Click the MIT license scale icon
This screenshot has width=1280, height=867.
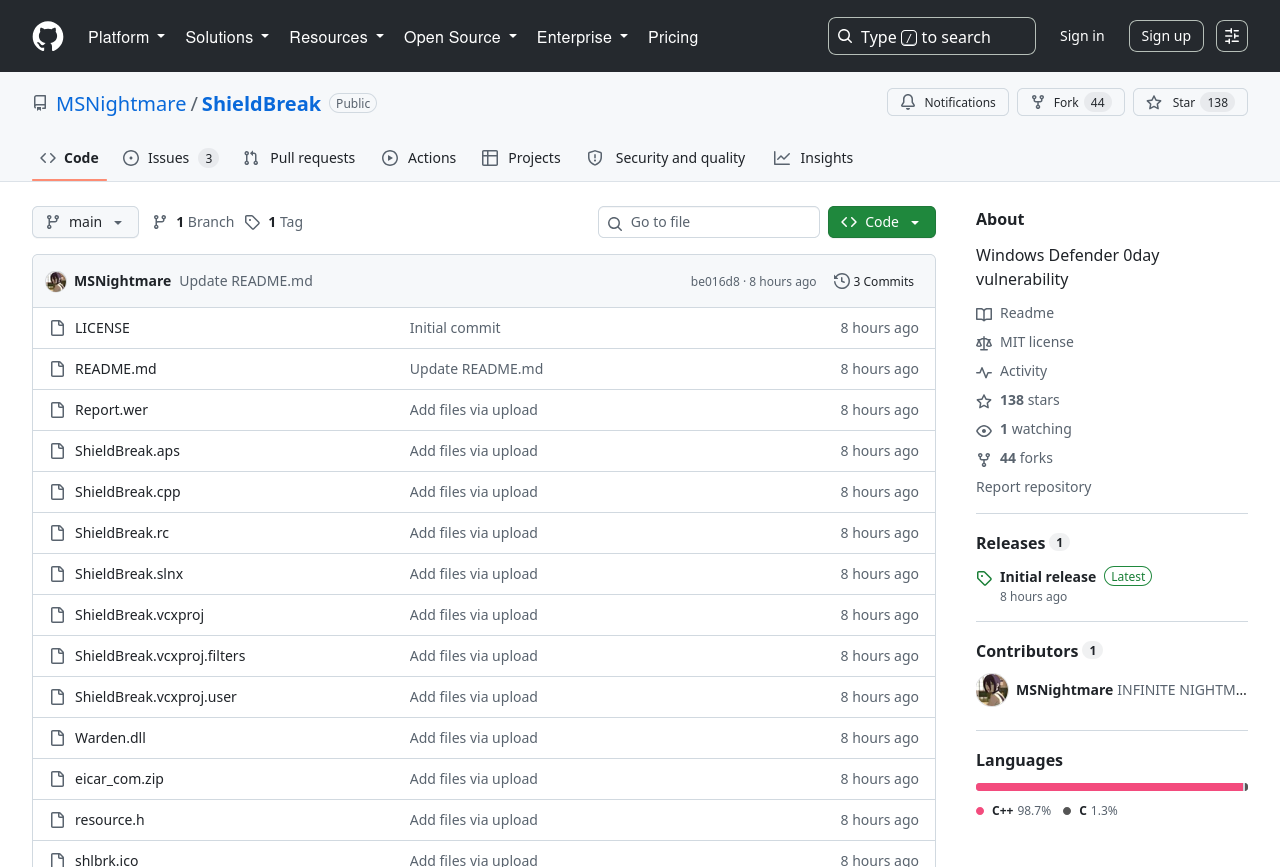pos(984,343)
